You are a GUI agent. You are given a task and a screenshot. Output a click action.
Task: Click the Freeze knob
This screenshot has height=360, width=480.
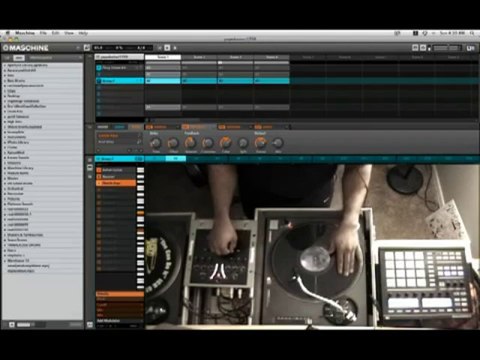point(260,143)
